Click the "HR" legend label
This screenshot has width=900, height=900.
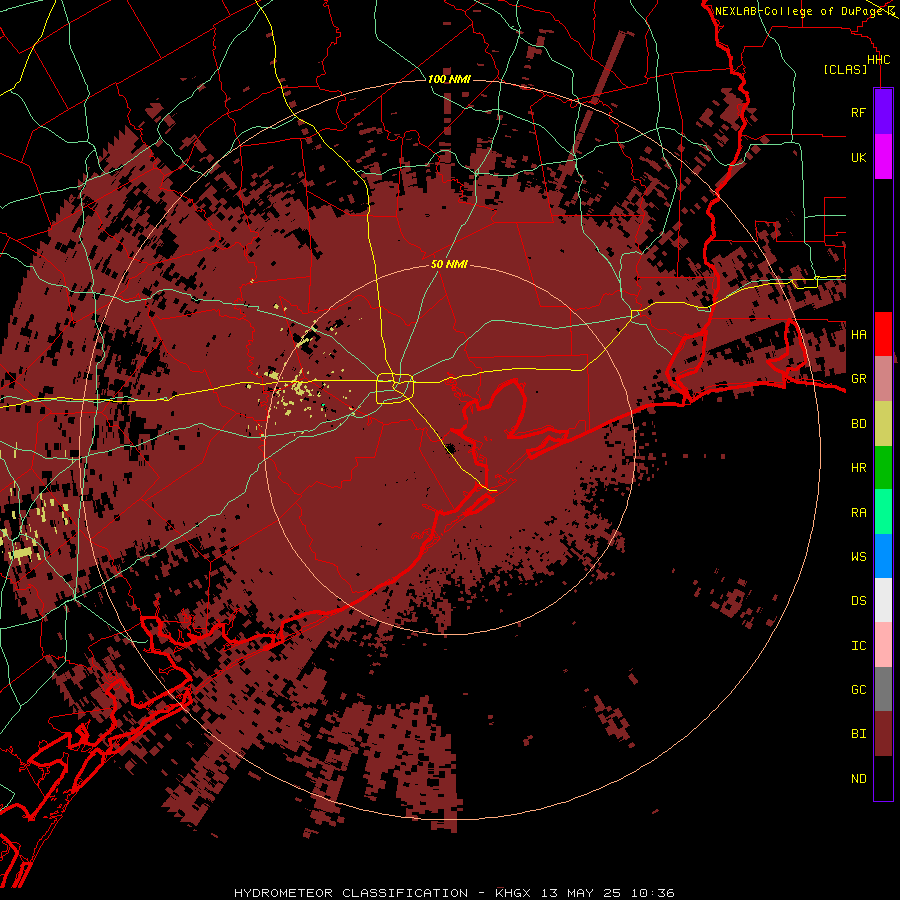(858, 468)
